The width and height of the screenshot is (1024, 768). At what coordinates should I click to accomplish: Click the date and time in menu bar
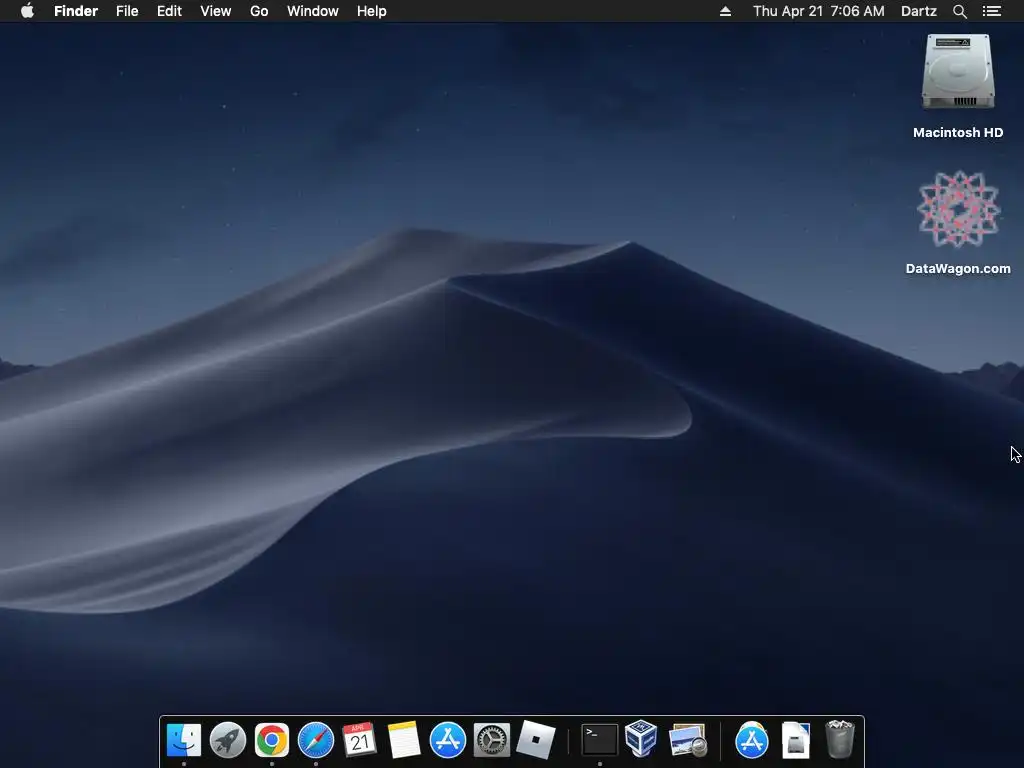point(818,11)
